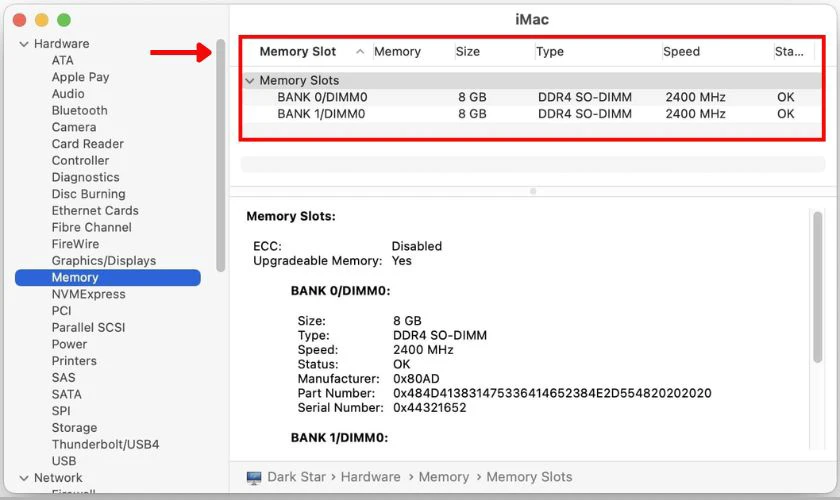Click the green zoom window button

click(64, 20)
